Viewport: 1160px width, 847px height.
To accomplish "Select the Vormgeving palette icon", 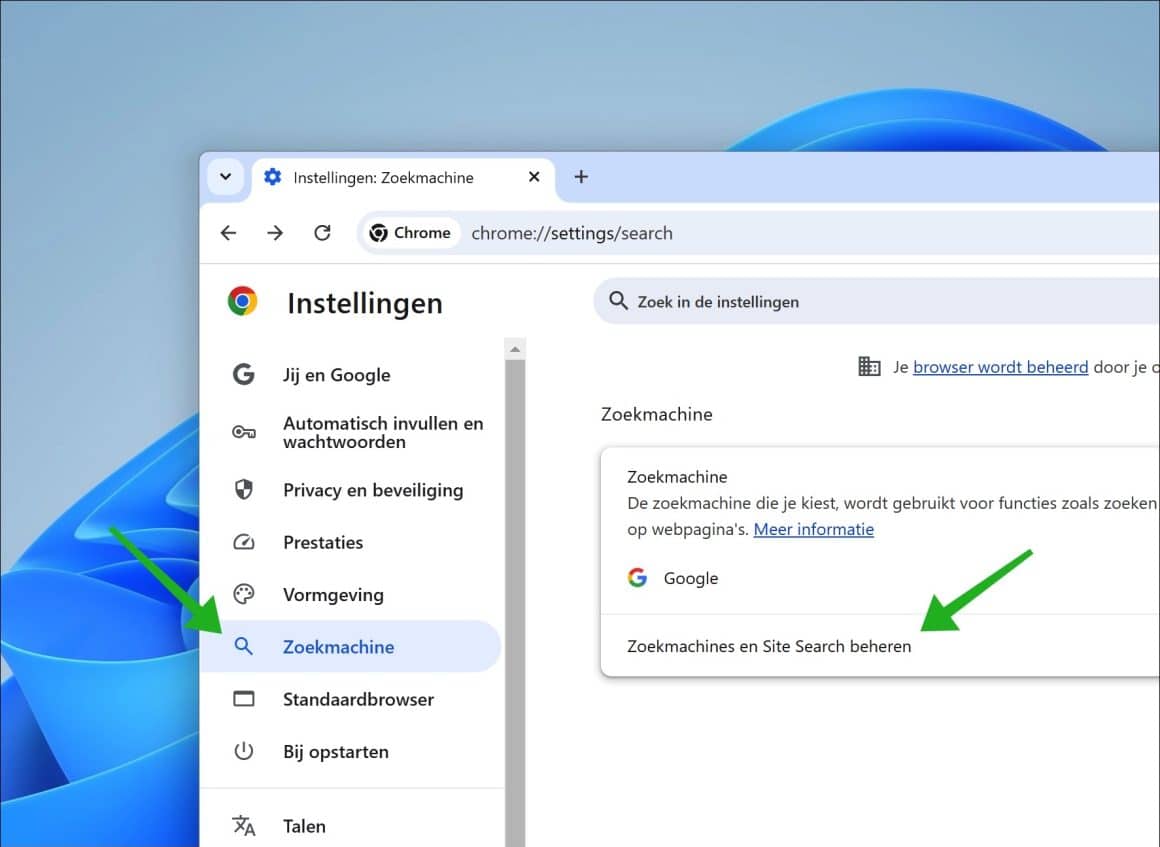I will (x=244, y=594).
